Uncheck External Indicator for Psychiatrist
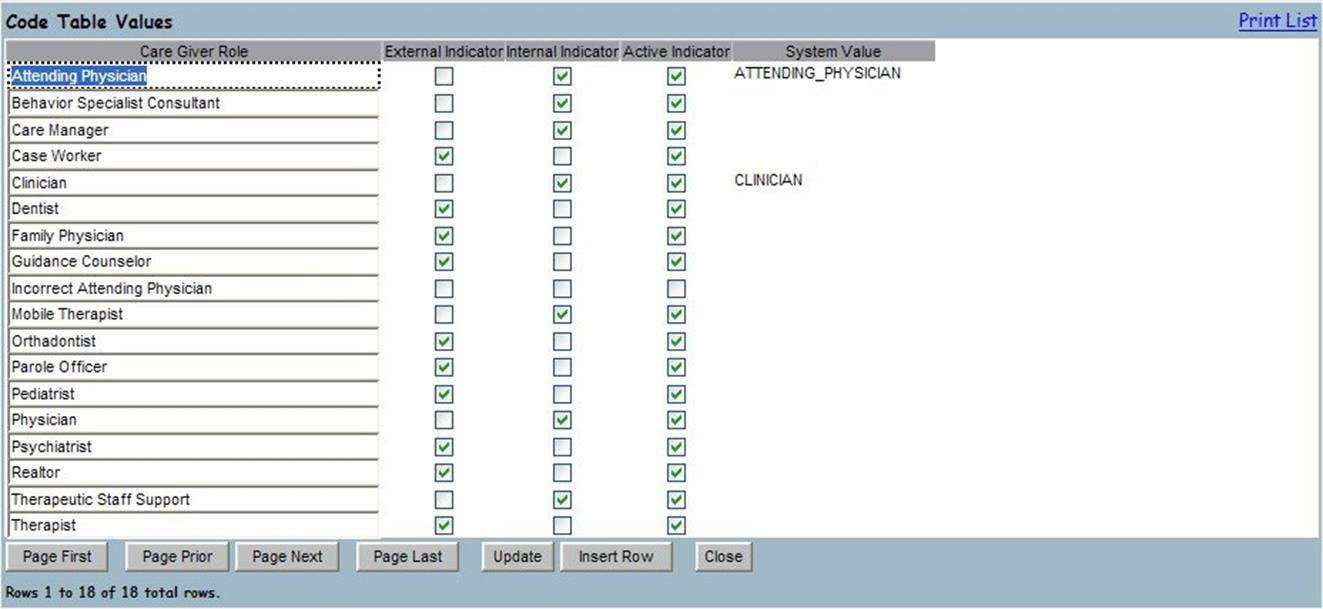Screen dimensions: 1323x609 pos(443,446)
